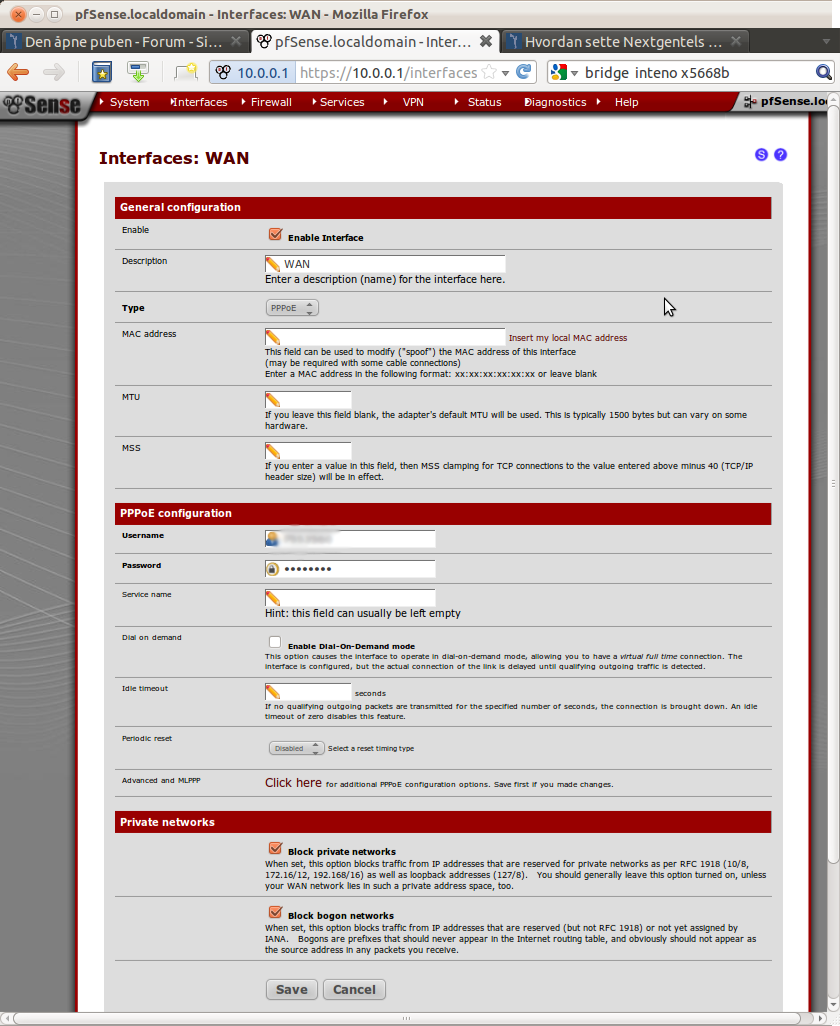The image size is (840, 1026).
Task: Close the Den åpne puben tab
Action: pyautogui.click(x=236, y=41)
